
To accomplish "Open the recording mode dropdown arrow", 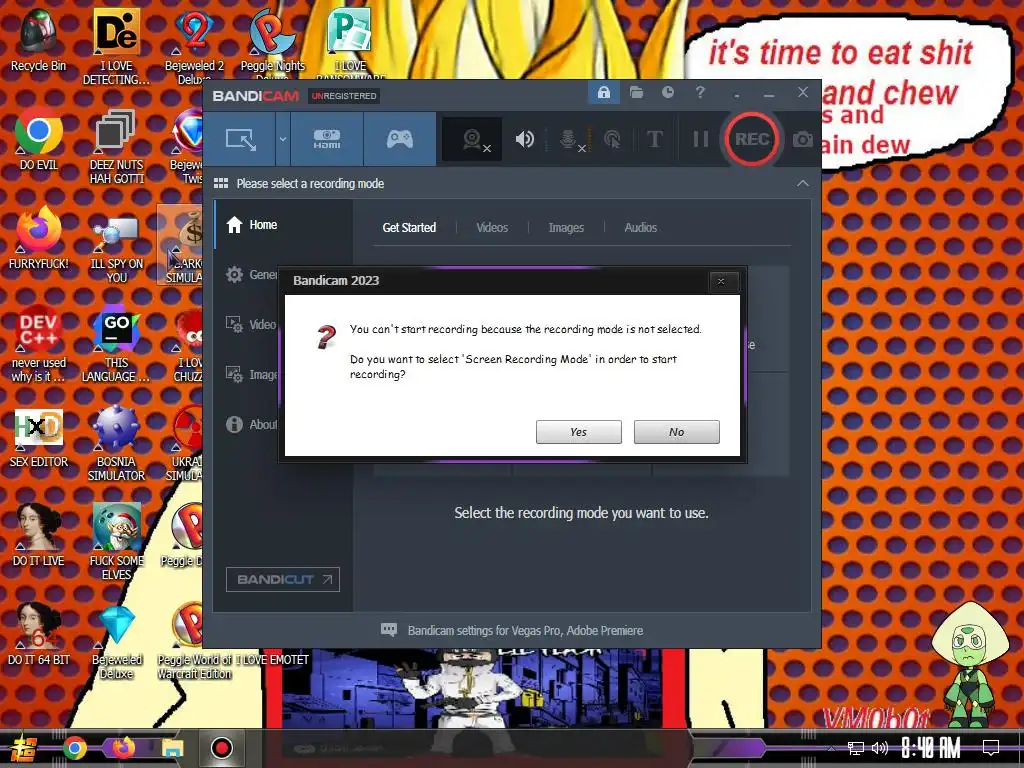I will (283, 139).
